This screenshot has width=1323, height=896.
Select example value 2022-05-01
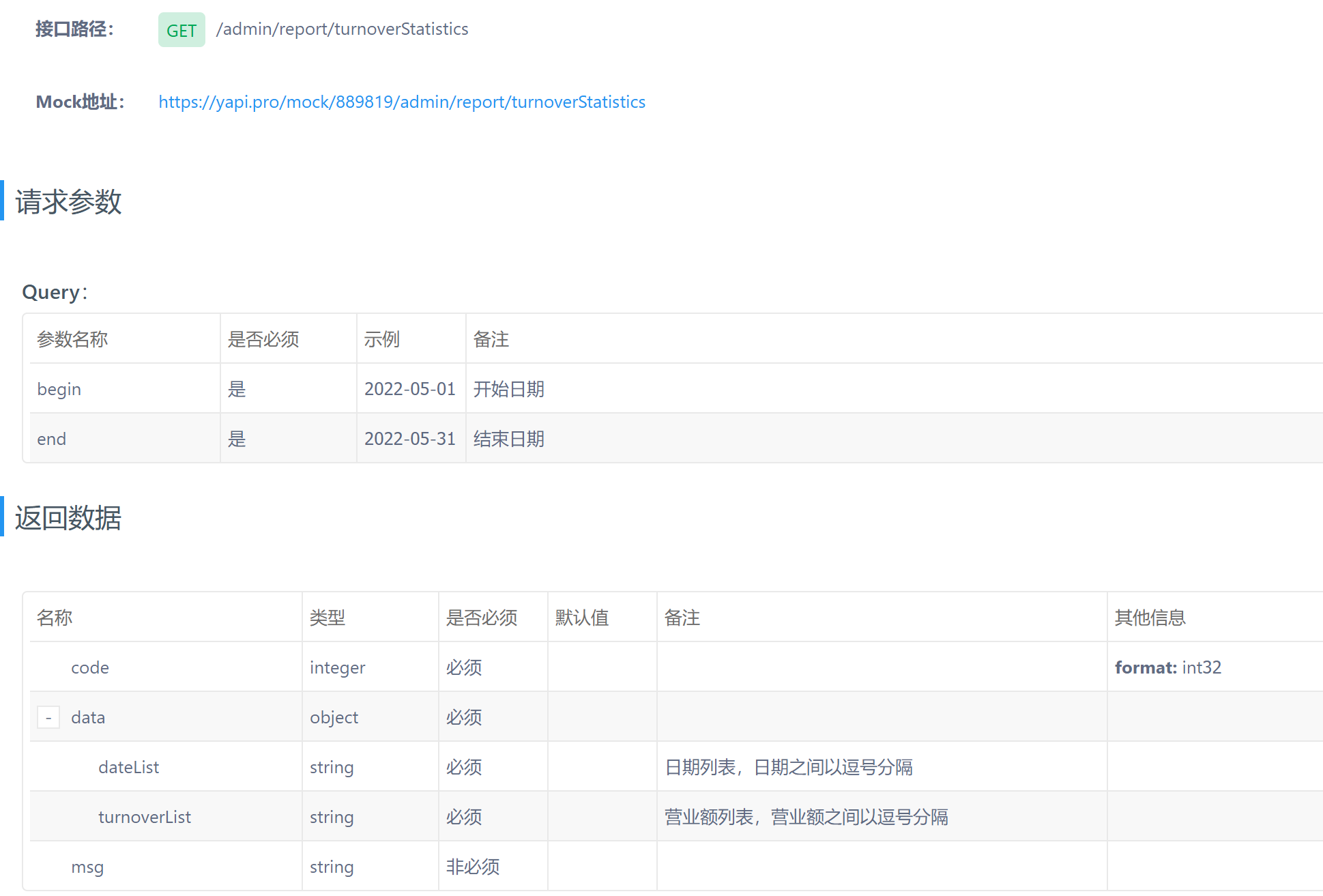click(409, 389)
